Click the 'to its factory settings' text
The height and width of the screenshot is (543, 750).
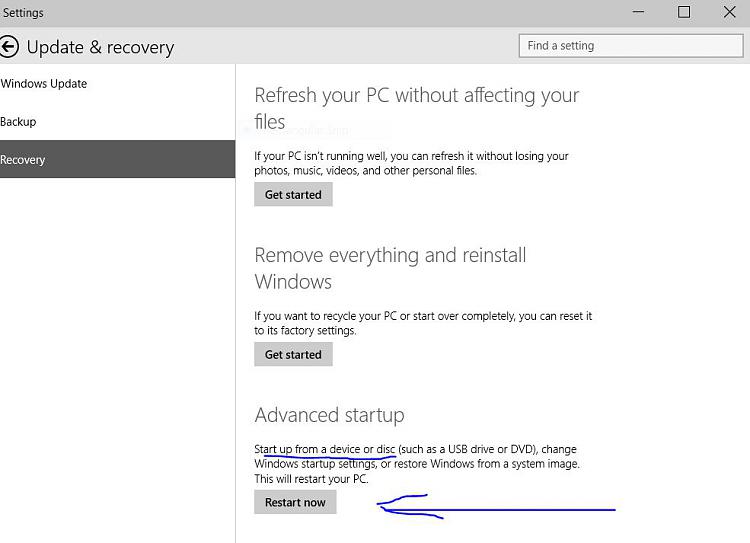click(x=305, y=330)
